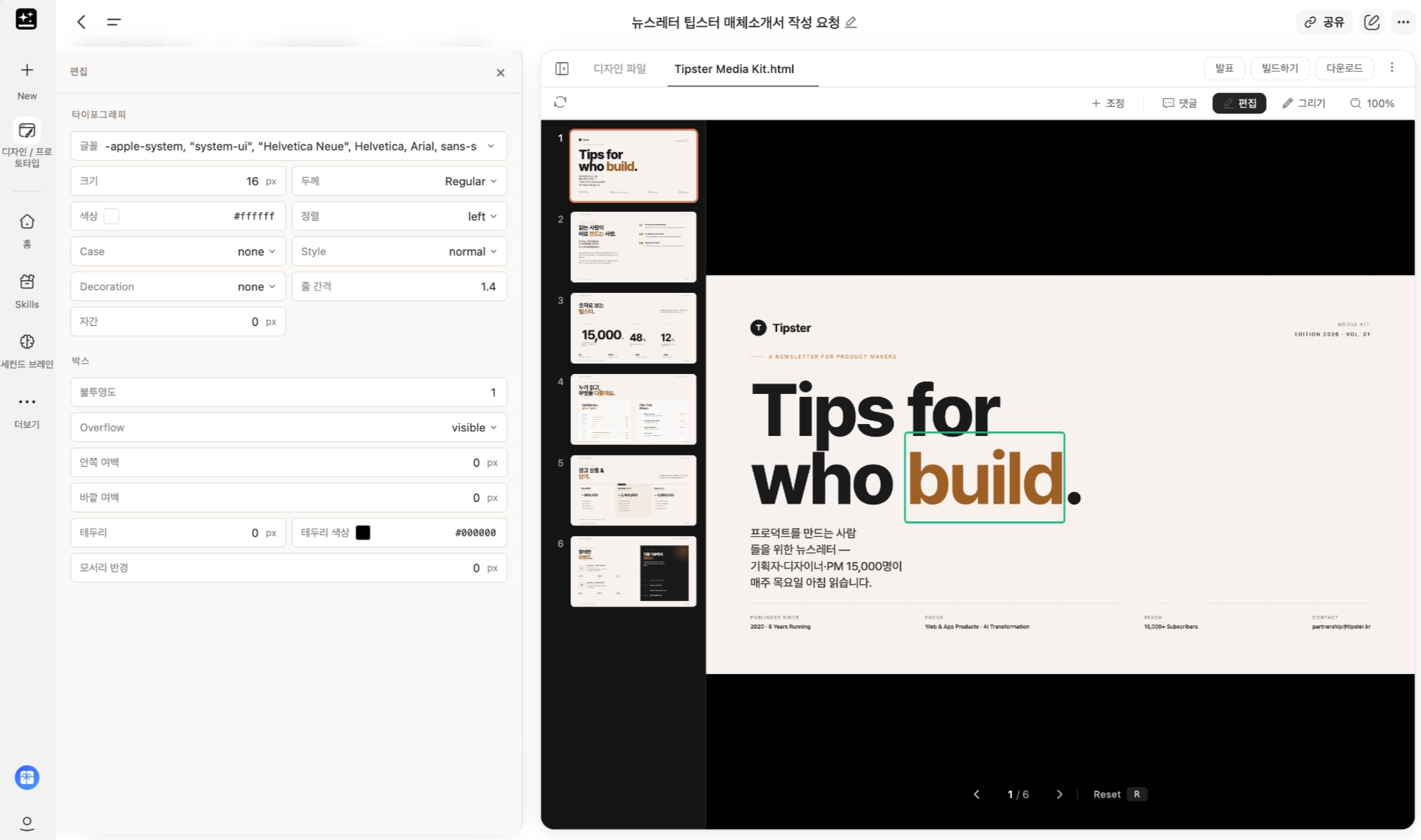Screen dimensions: 1421x840
Task: Edit the 불투명도 opacity field
Action: click(288, 392)
